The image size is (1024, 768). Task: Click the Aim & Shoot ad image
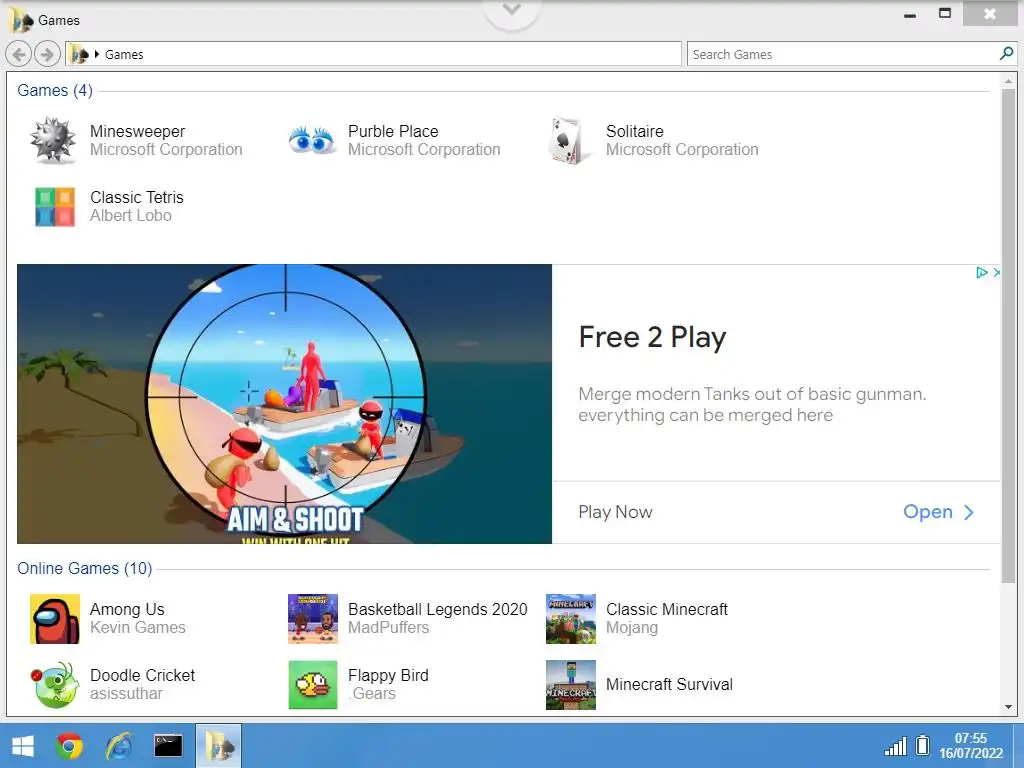click(284, 404)
